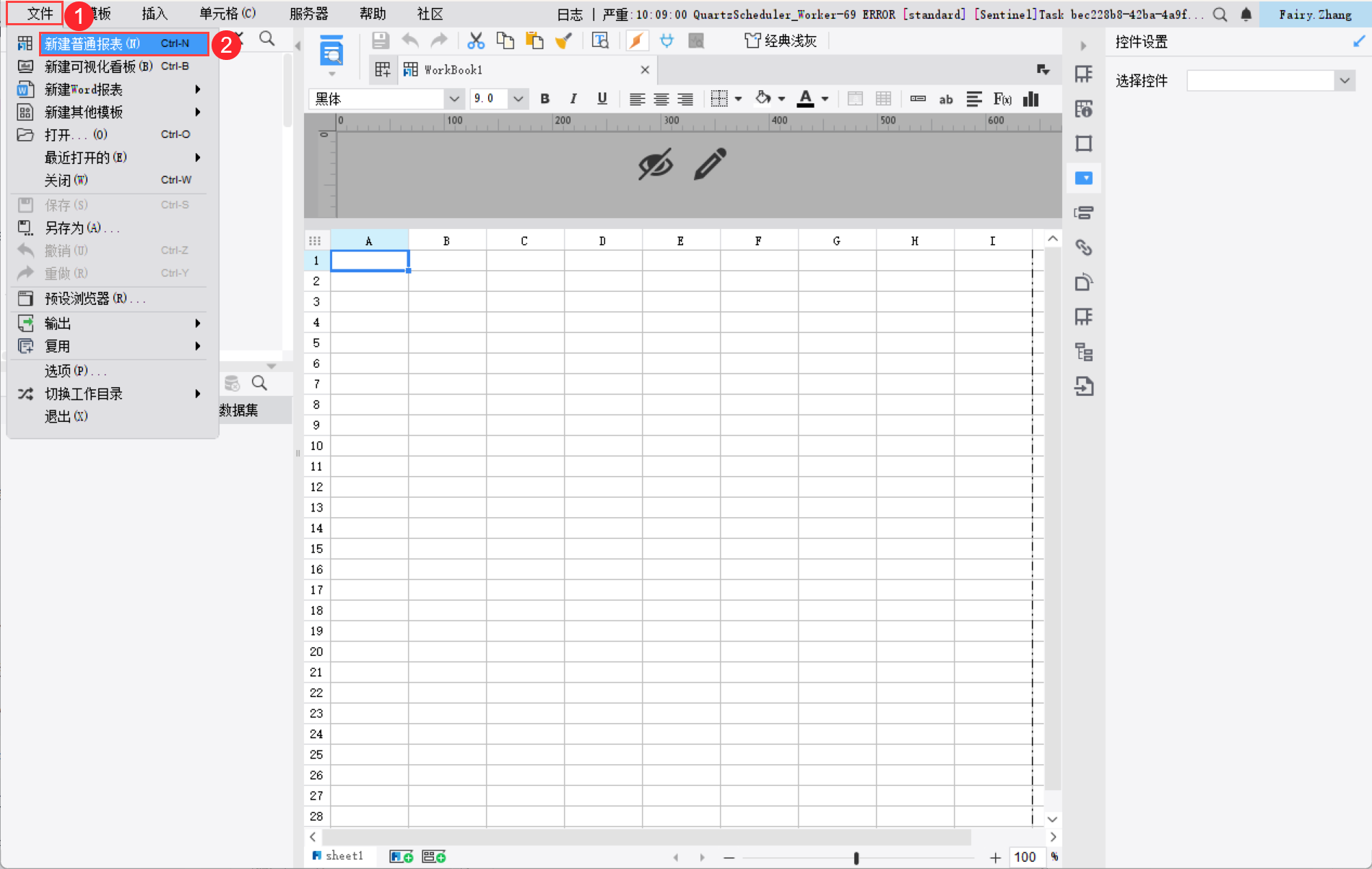The height and width of the screenshot is (869, 1372).
Task: Click the large blue preview icon
Action: pos(331,52)
